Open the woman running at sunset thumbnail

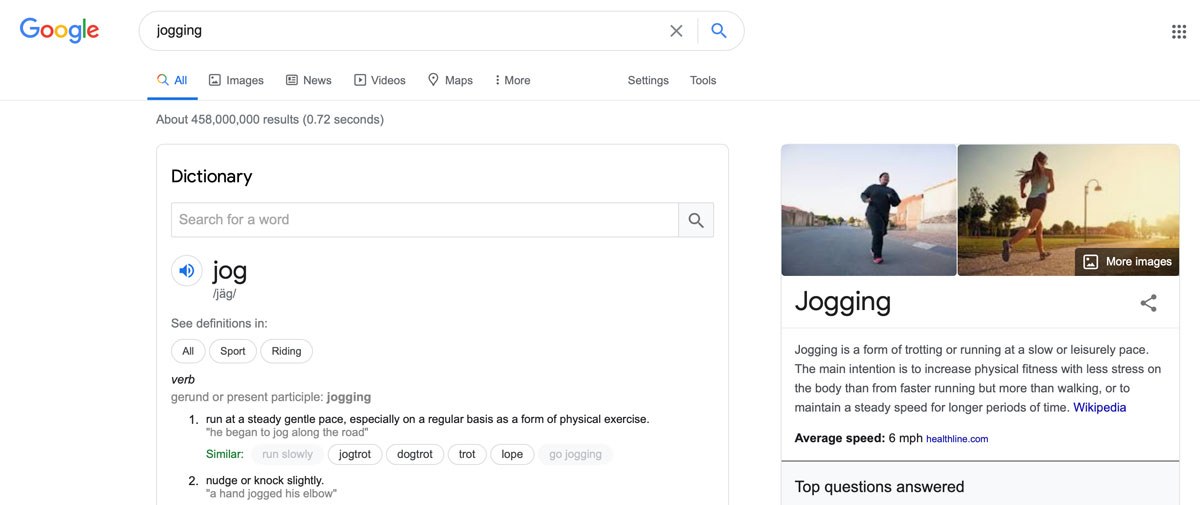(1068, 210)
